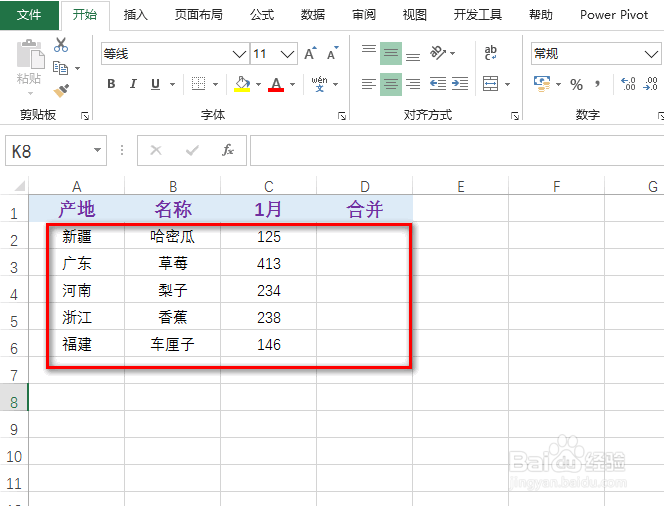Align text left

click(369, 84)
